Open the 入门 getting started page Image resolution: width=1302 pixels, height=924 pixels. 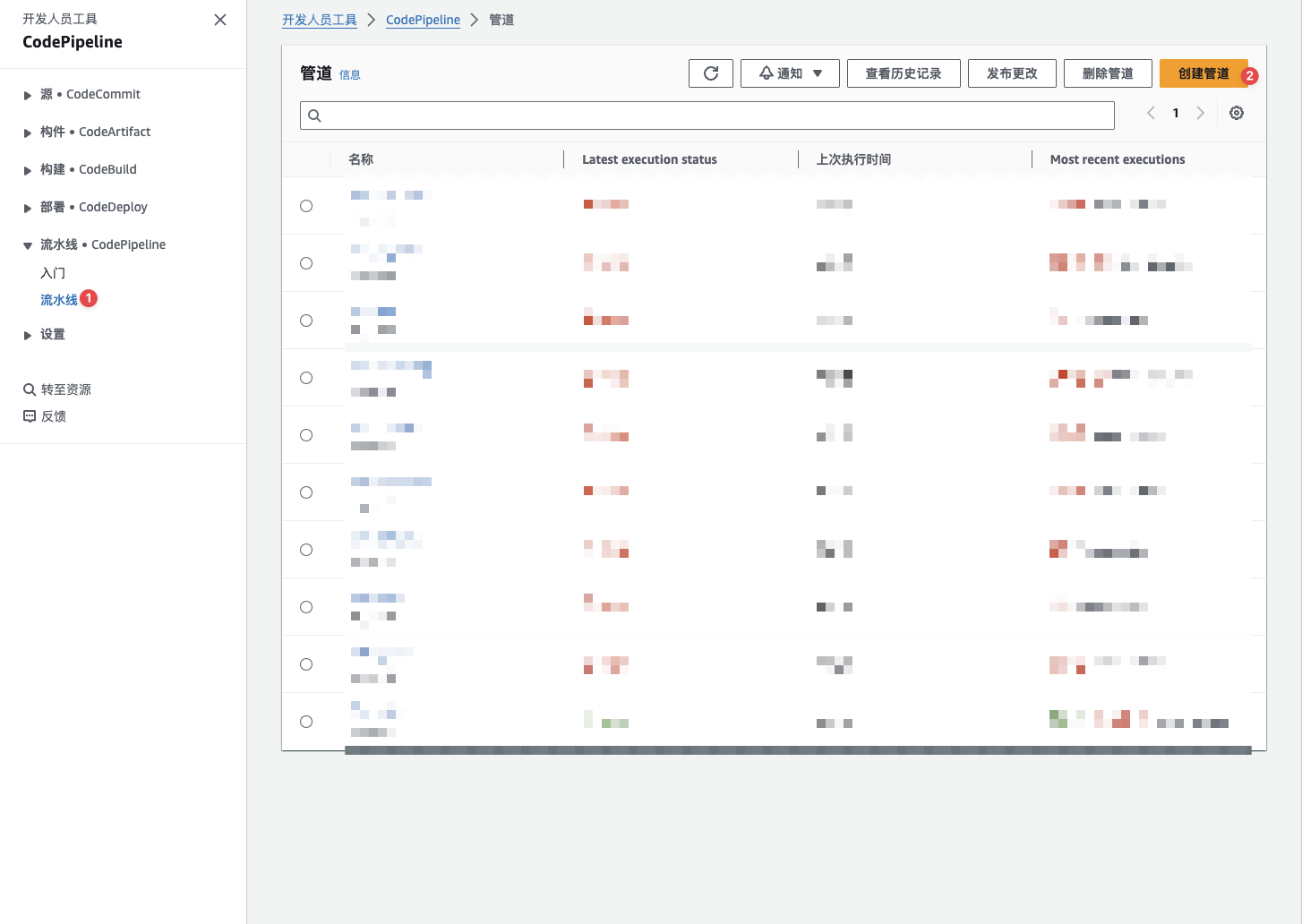tap(53, 273)
